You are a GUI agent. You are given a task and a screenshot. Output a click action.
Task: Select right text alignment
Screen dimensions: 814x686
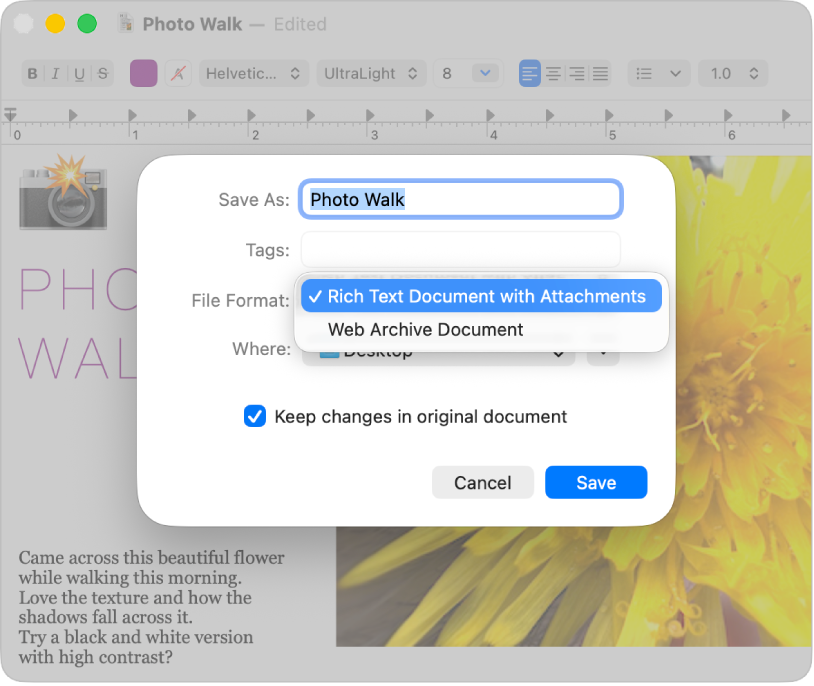tap(576, 72)
